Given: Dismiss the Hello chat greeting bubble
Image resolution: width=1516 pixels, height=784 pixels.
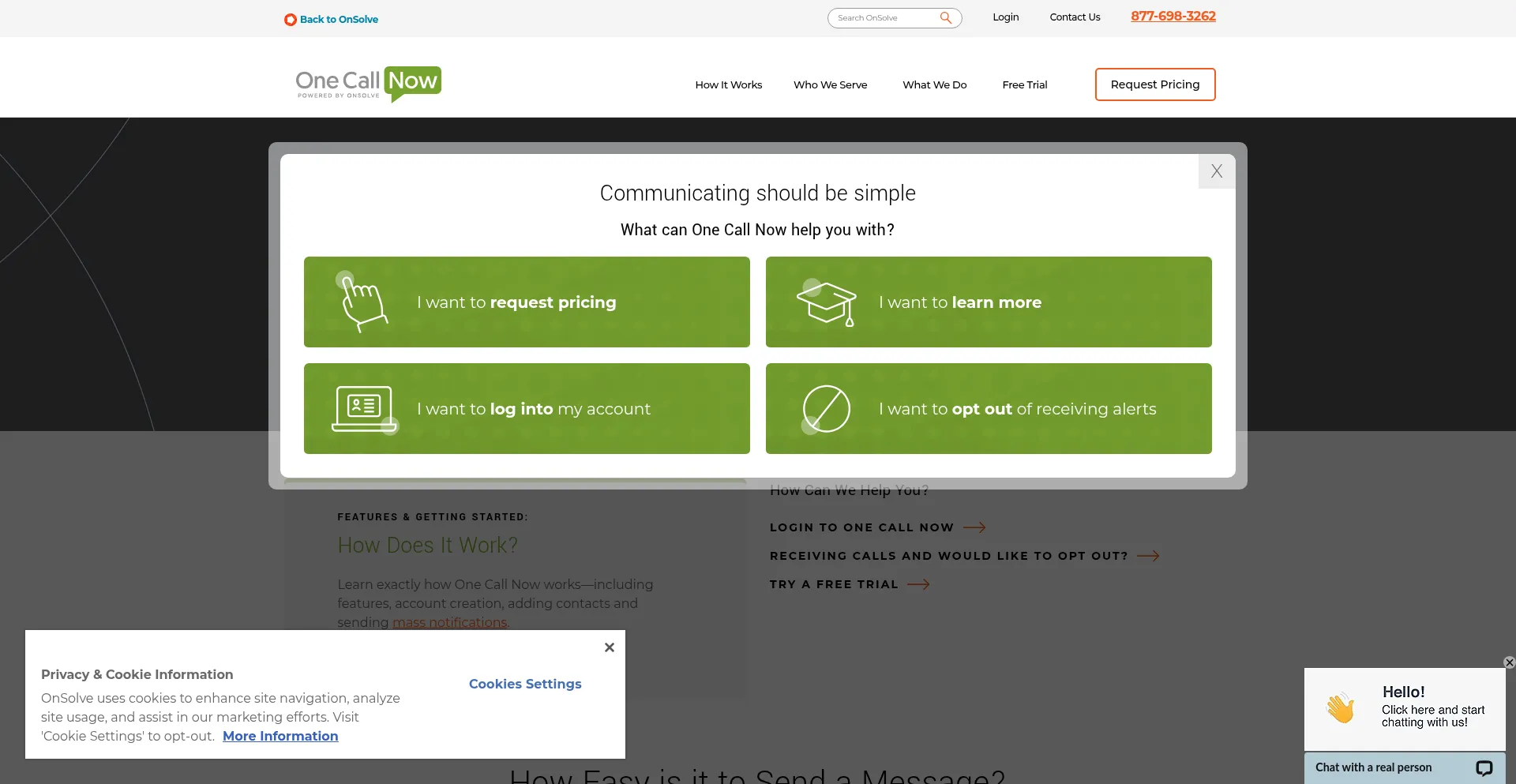Looking at the screenshot, I should pos(1509,662).
